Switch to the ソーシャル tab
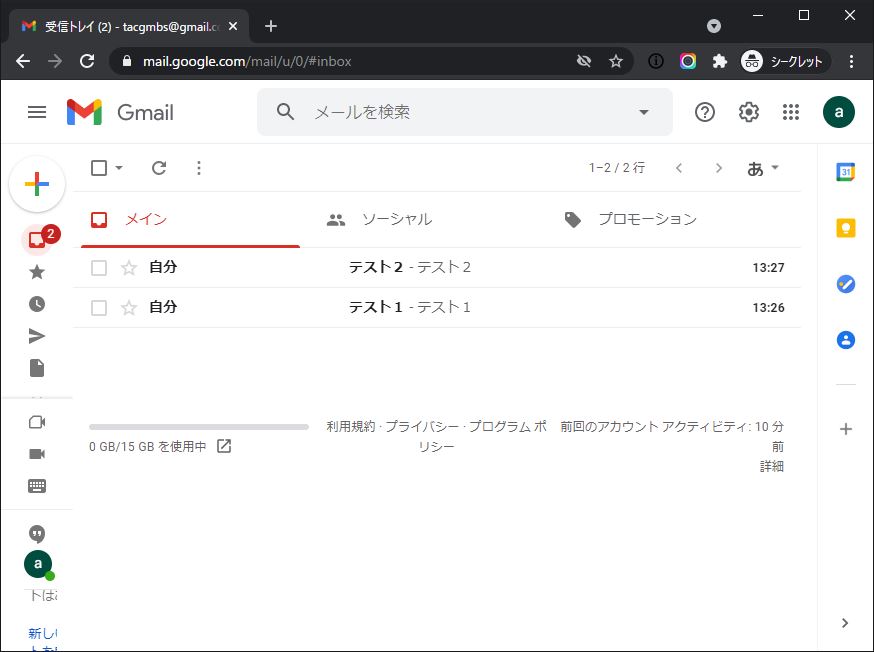874x652 pixels. (x=396, y=219)
